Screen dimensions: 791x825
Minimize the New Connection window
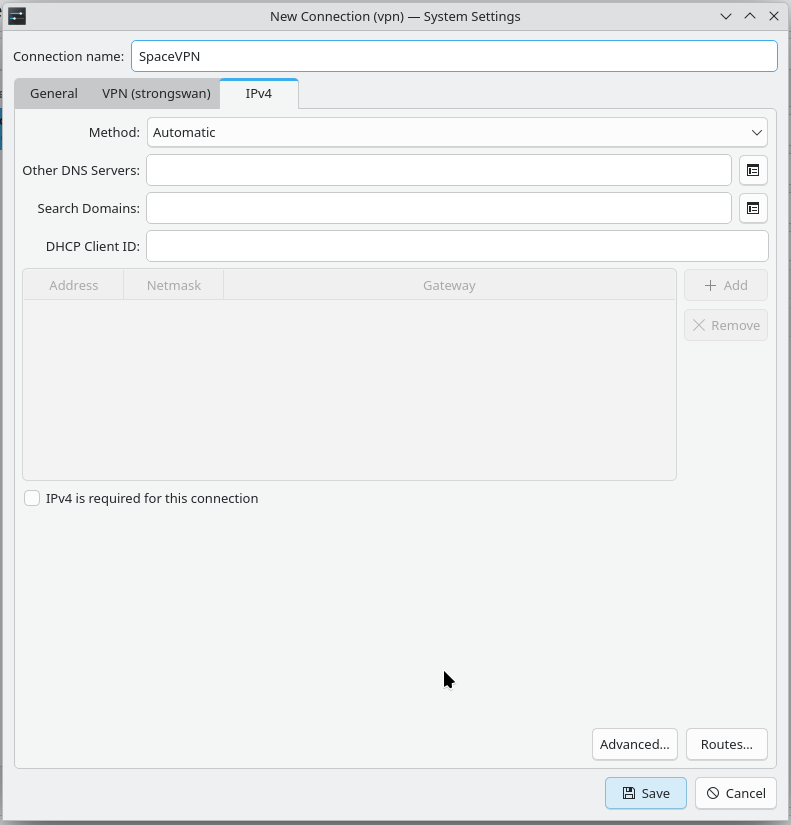[x=727, y=16]
